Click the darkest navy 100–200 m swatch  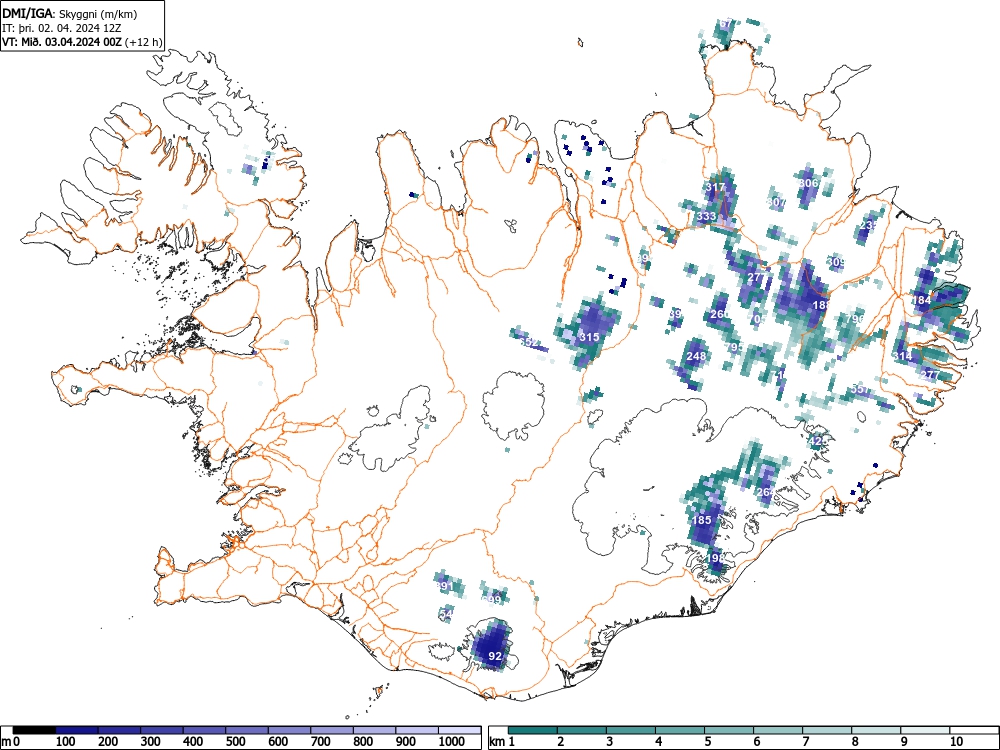[77, 730]
